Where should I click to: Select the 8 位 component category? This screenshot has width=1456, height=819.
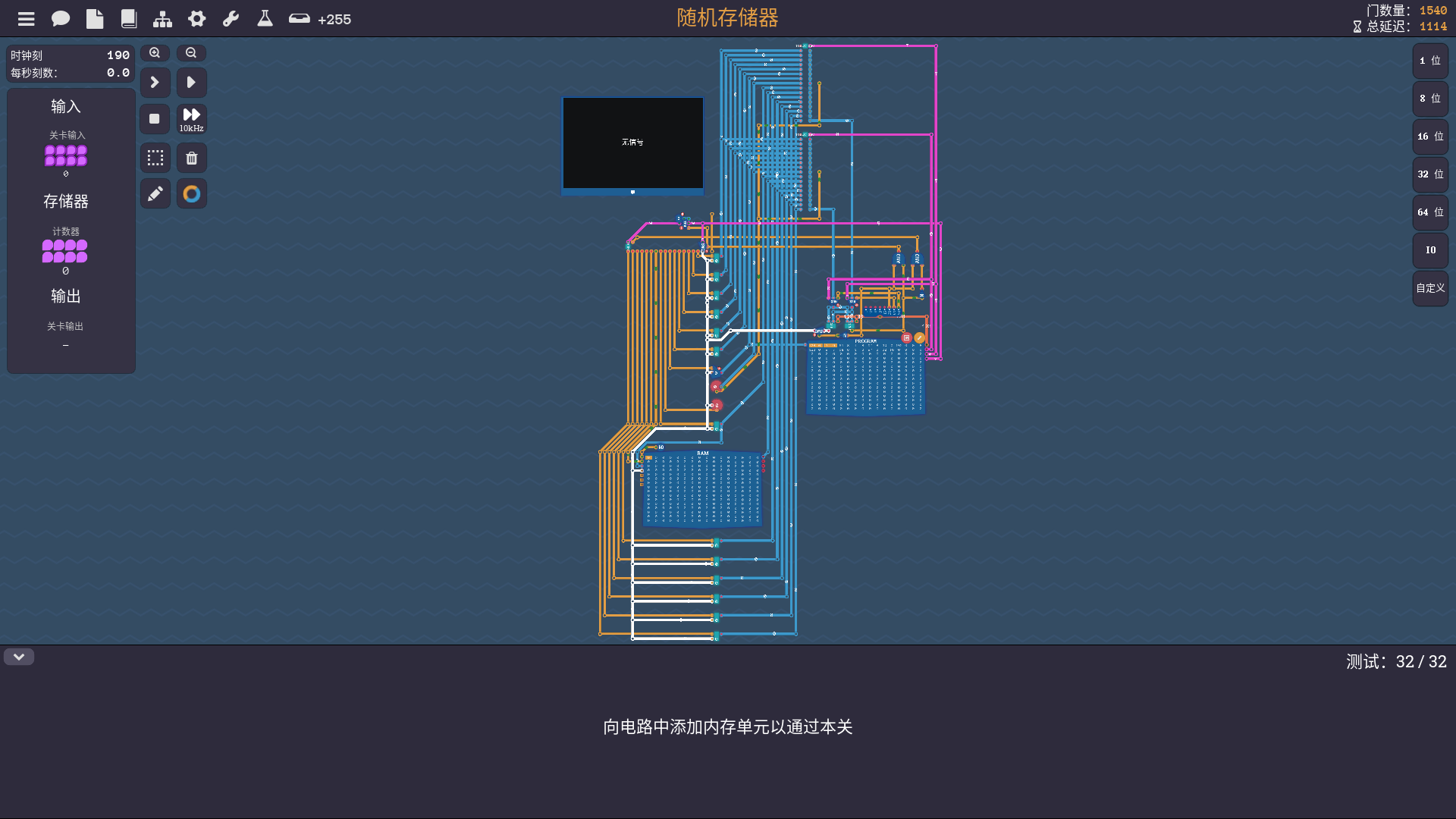tap(1430, 99)
